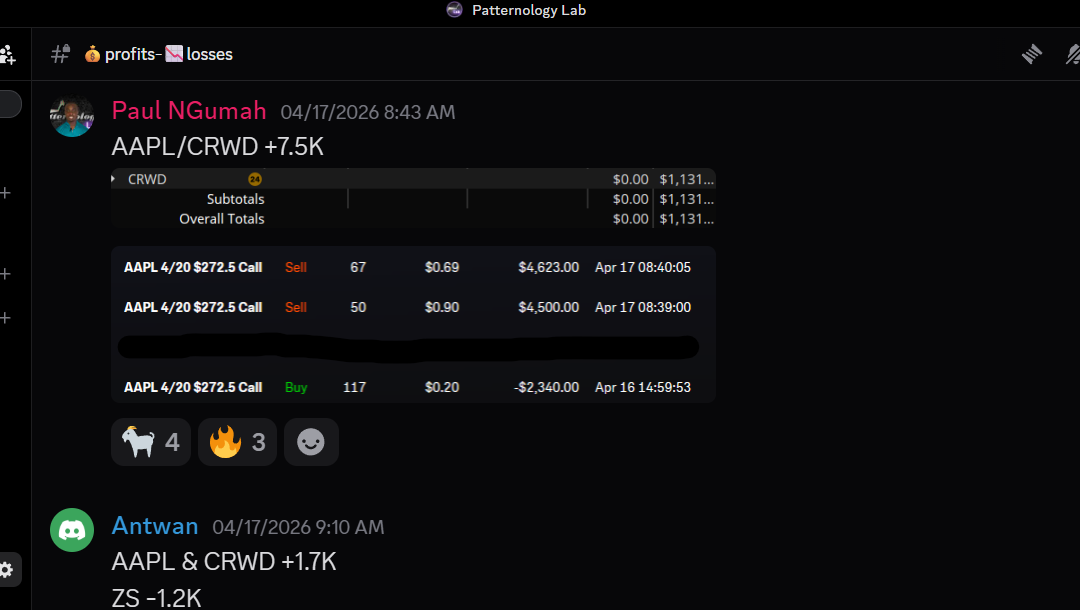Toggle the fire emoji reaction with 3
Viewport: 1080px width, 610px height.
click(x=238, y=442)
